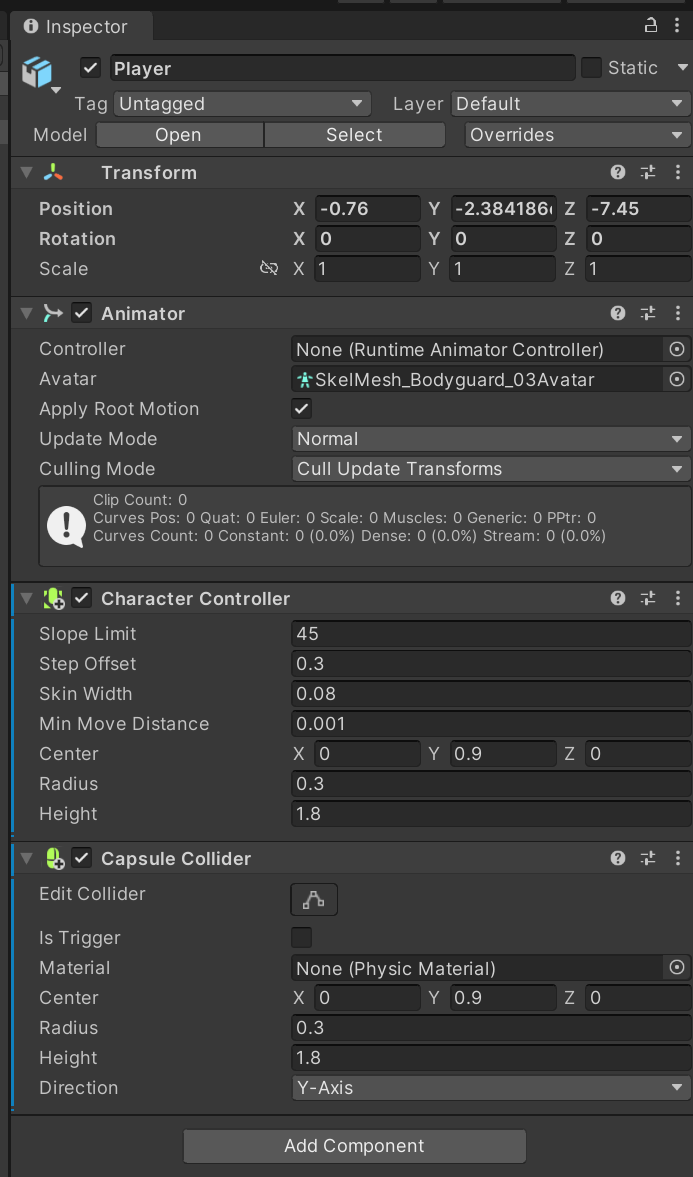
Task: Click the Add Component button
Action: pyautogui.click(x=354, y=1146)
